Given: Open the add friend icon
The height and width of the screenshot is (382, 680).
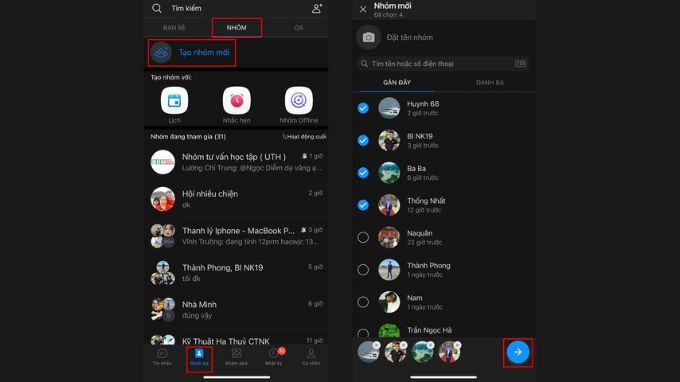Looking at the screenshot, I should click(317, 8).
